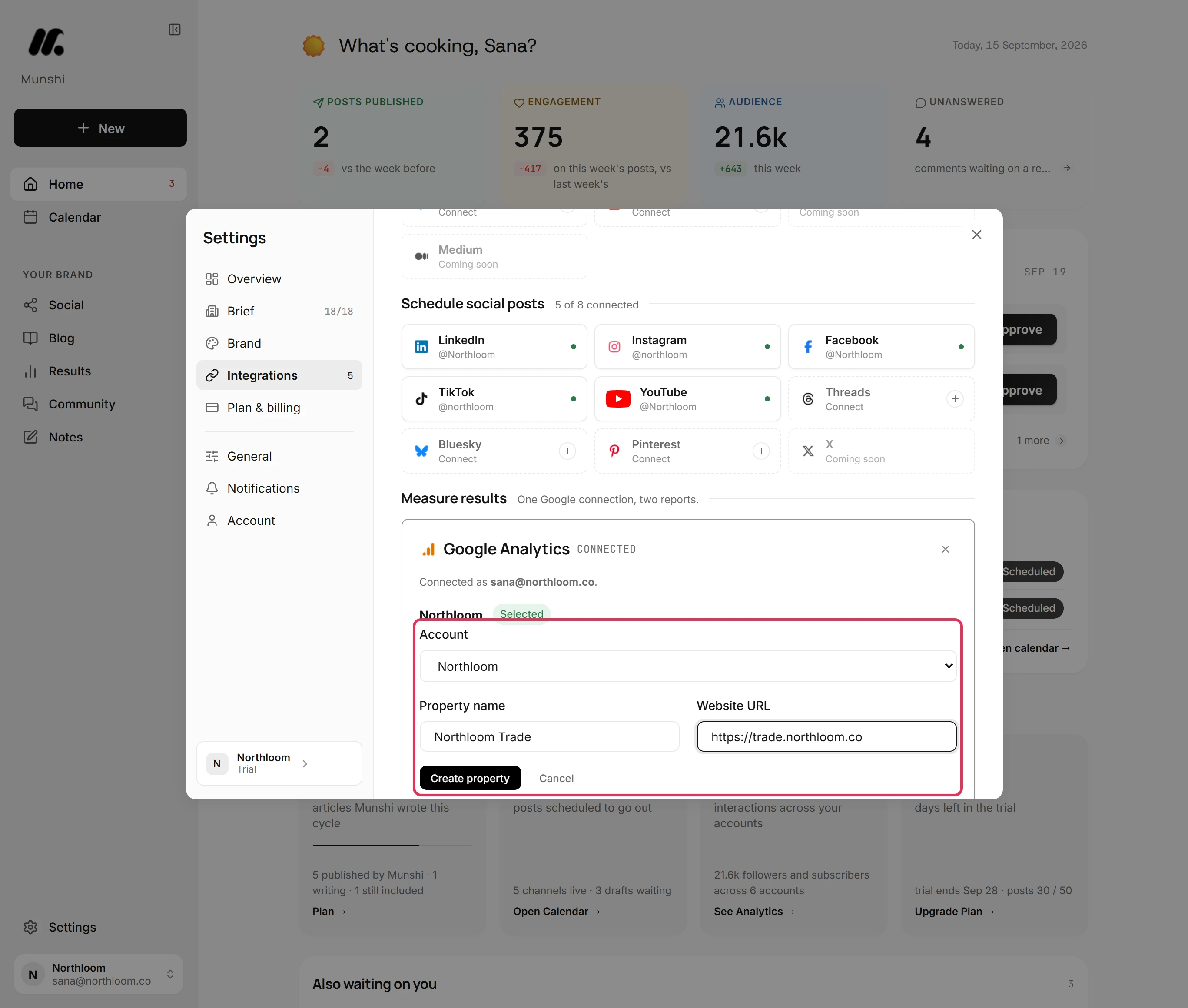Click the articles progress bar
1188x1008 pixels.
392,845
